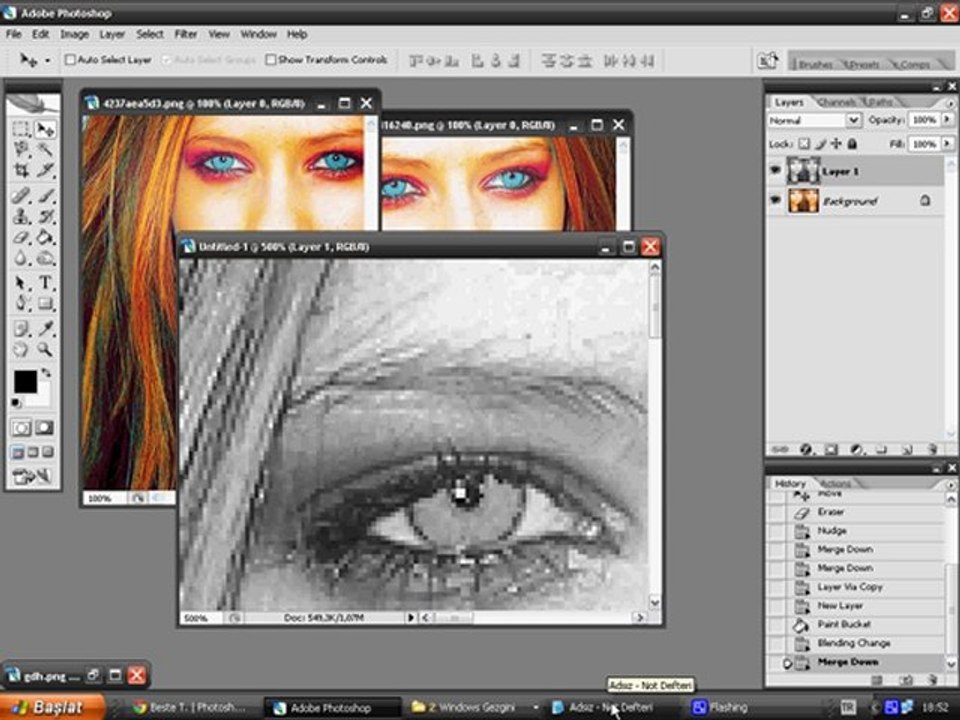Click create new layer icon in Layers panel
960x720 pixels.
pyautogui.click(x=907, y=449)
